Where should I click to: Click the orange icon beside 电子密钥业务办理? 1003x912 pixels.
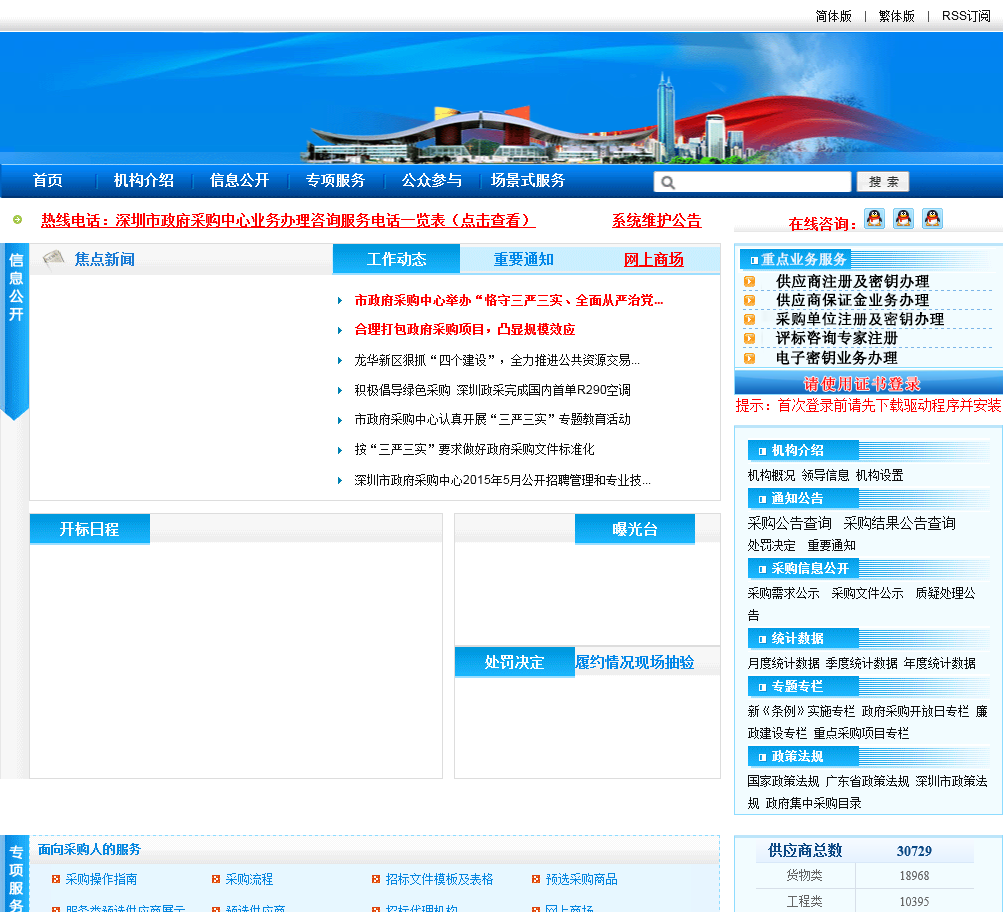(750, 358)
